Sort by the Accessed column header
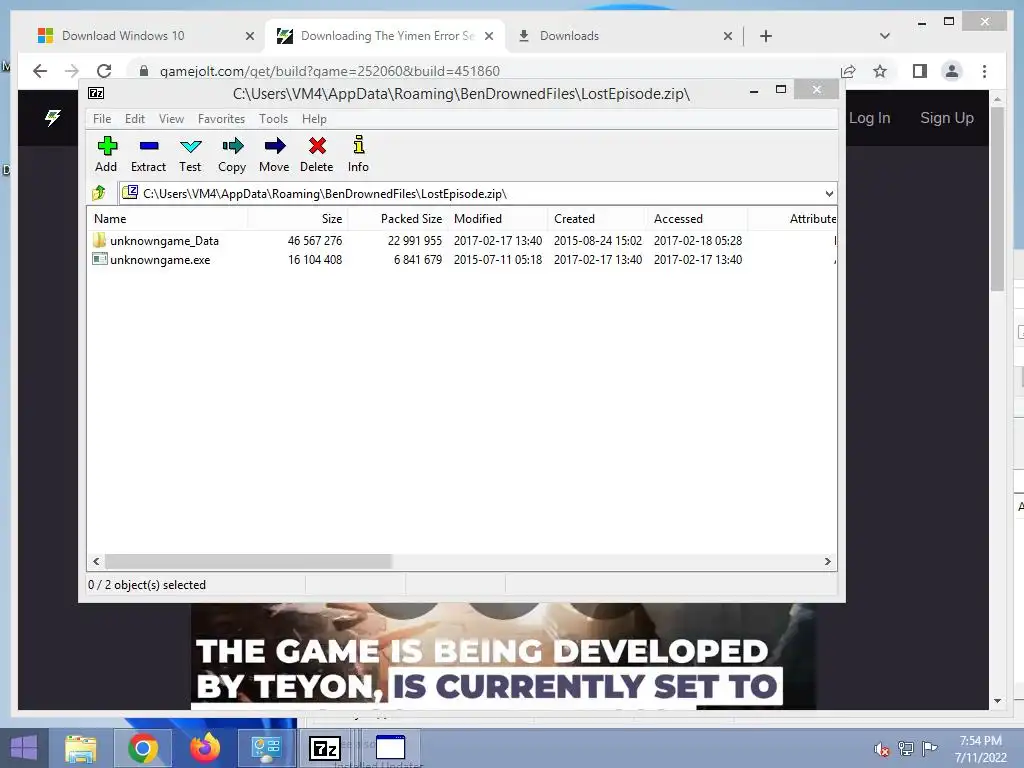1024x768 pixels. pos(697,219)
